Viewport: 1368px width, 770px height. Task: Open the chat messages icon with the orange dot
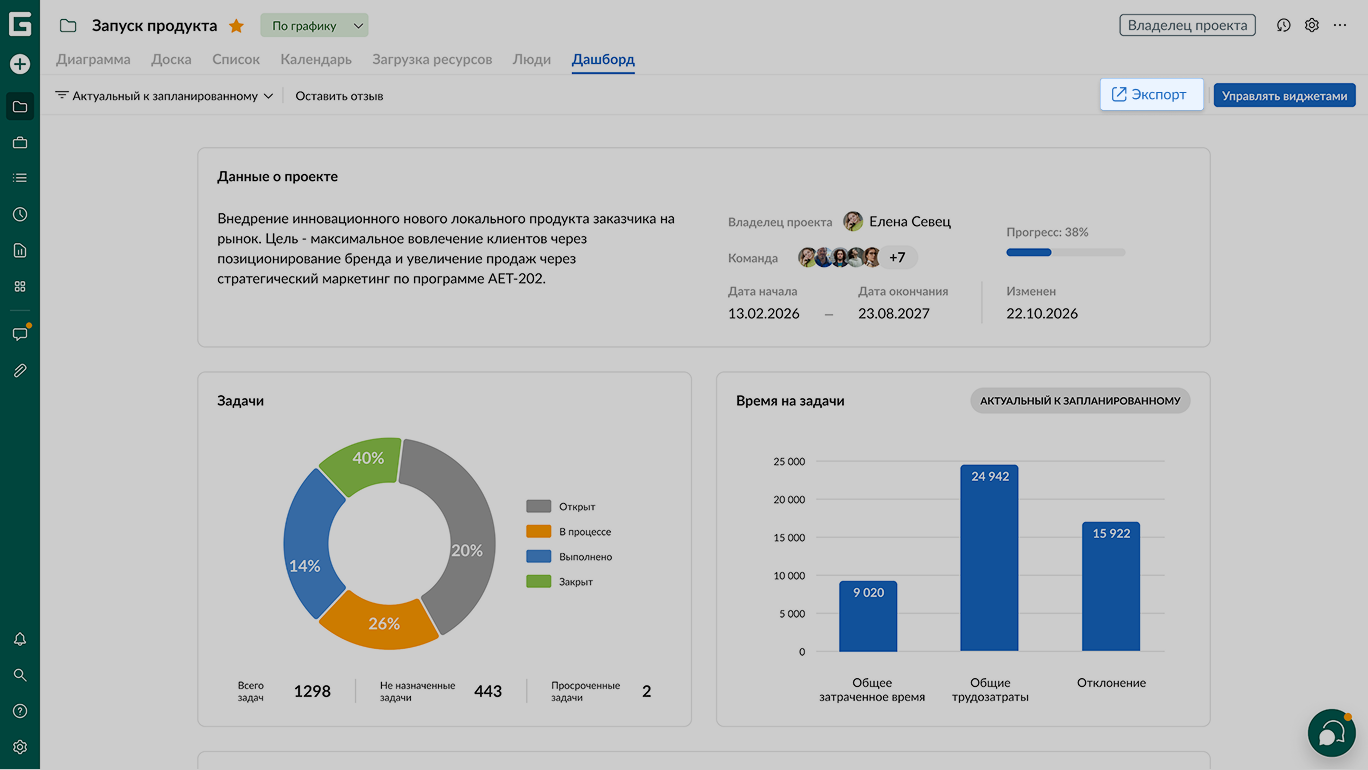[20, 333]
